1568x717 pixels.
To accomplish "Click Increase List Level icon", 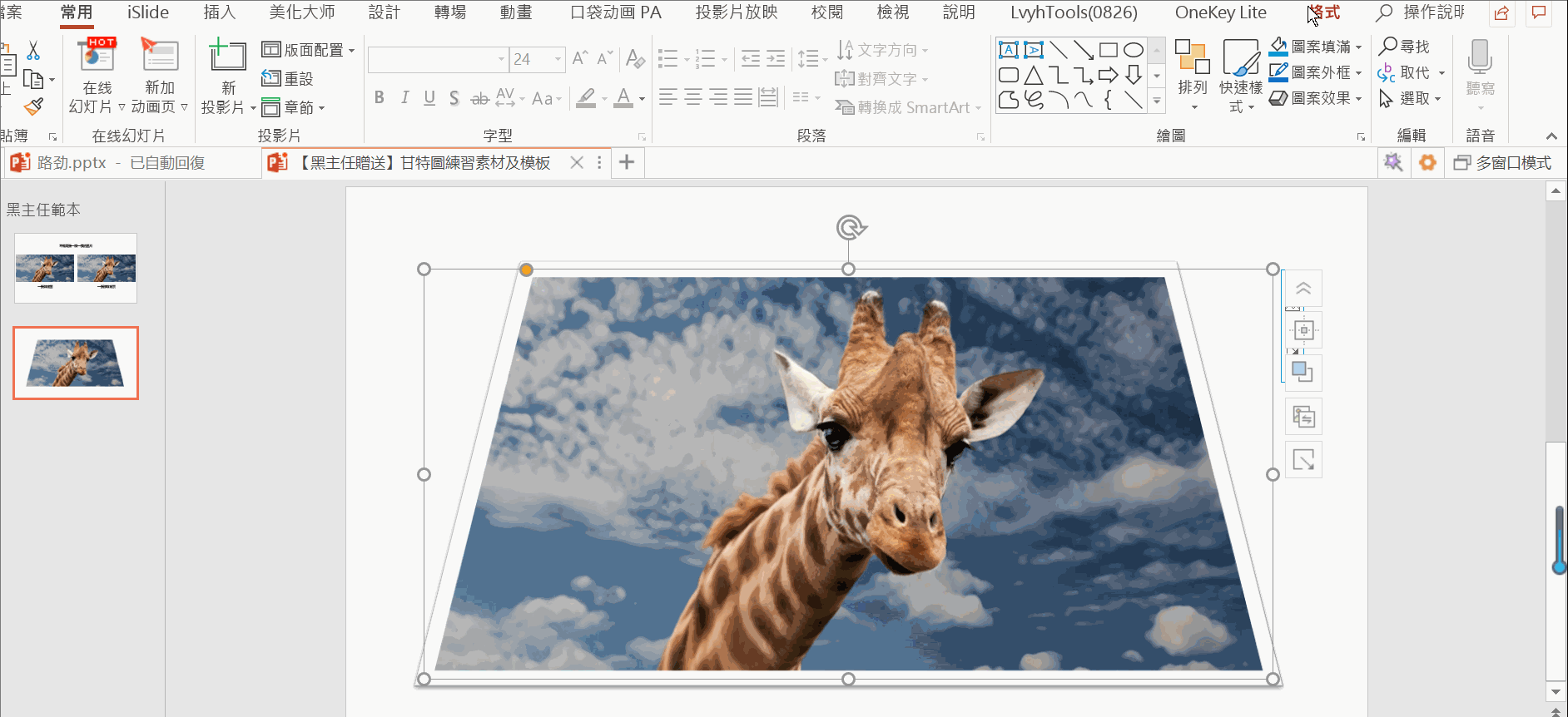I will click(776, 58).
